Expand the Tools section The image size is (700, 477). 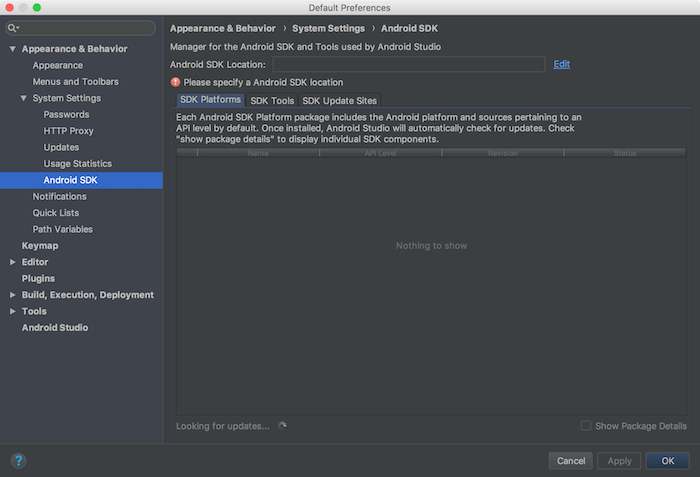pos(12,311)
